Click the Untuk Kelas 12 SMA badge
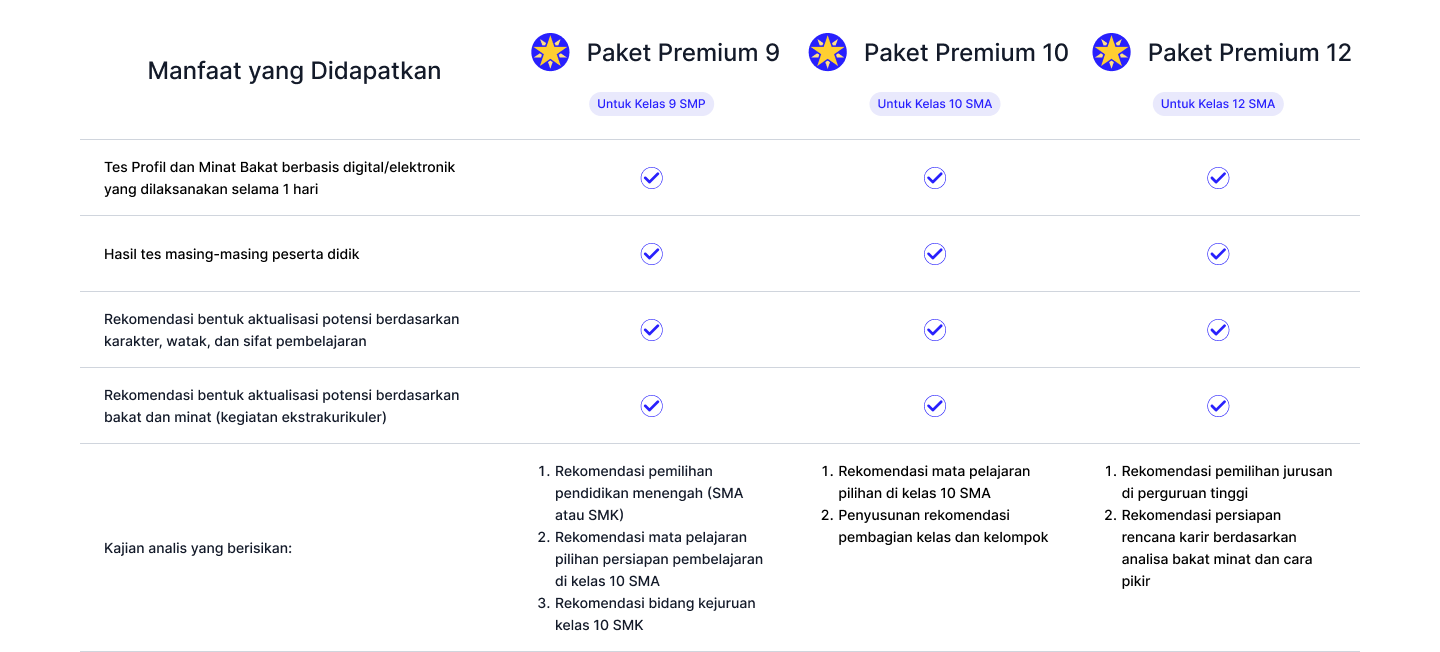The width and height of the screenshot is (1440, 652). pos(1218,104)
